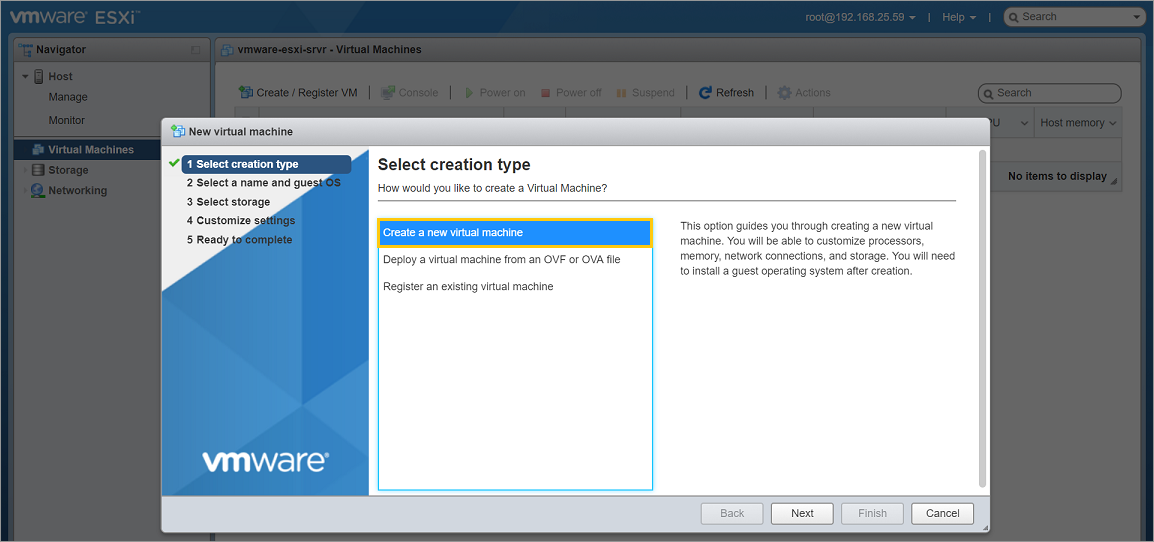Select the Networking navigator icon
The height and width of the screenshot is (542, 1154).
click(x=39, y=190)
